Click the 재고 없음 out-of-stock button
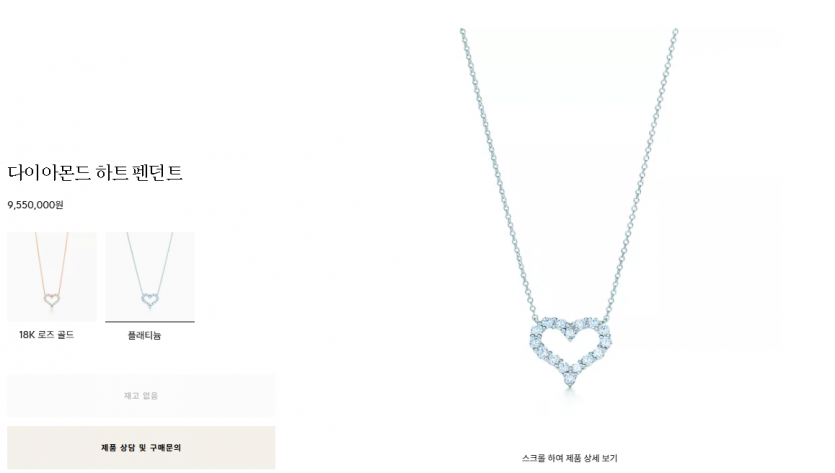The height and width of the screenshot is (473, 835). pyautogui.click(x=141, y=395)
